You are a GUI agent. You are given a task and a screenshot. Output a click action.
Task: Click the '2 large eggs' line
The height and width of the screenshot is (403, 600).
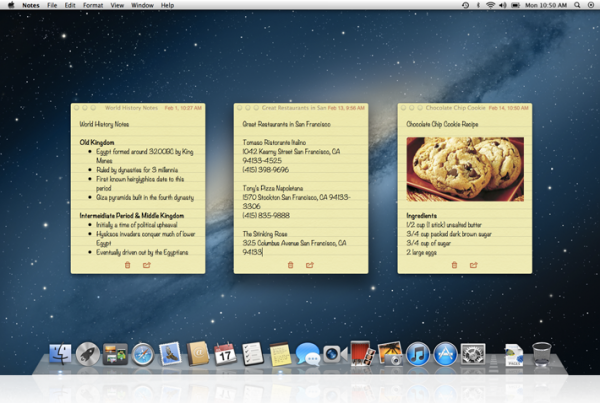point(421,252)
